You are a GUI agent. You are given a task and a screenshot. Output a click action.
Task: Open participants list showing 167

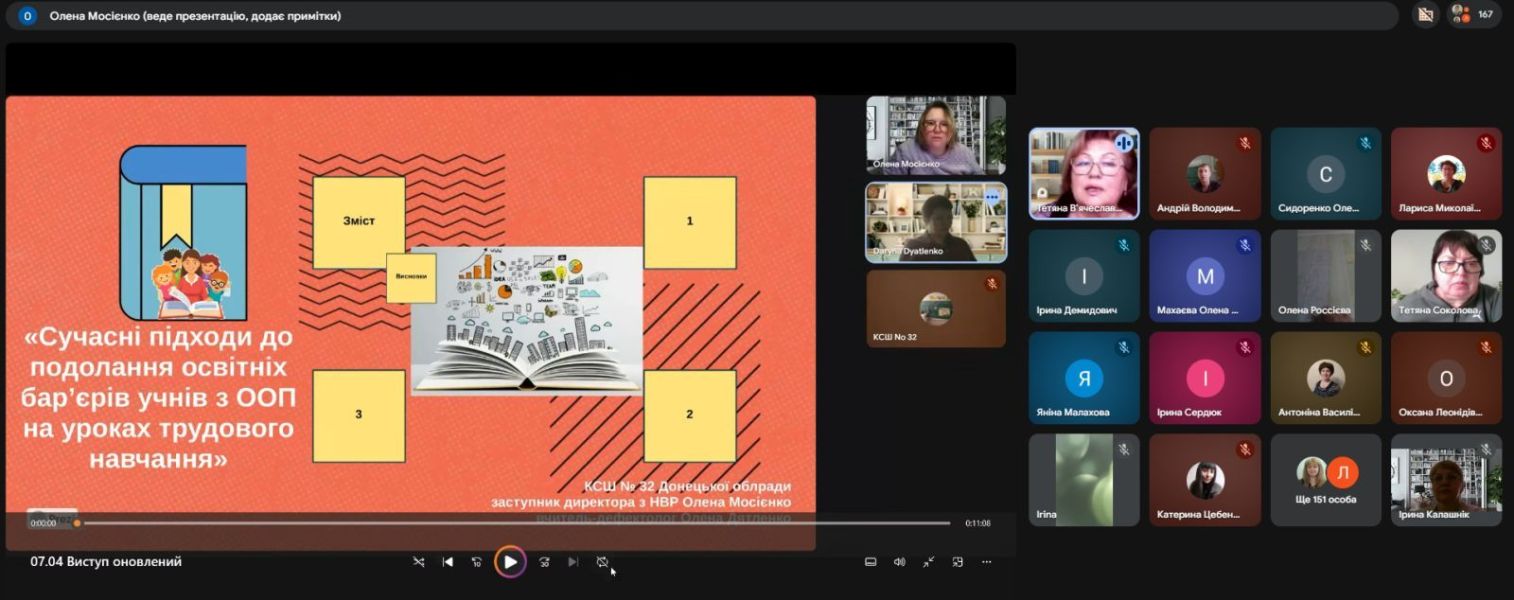click(x=1474, y=14)
